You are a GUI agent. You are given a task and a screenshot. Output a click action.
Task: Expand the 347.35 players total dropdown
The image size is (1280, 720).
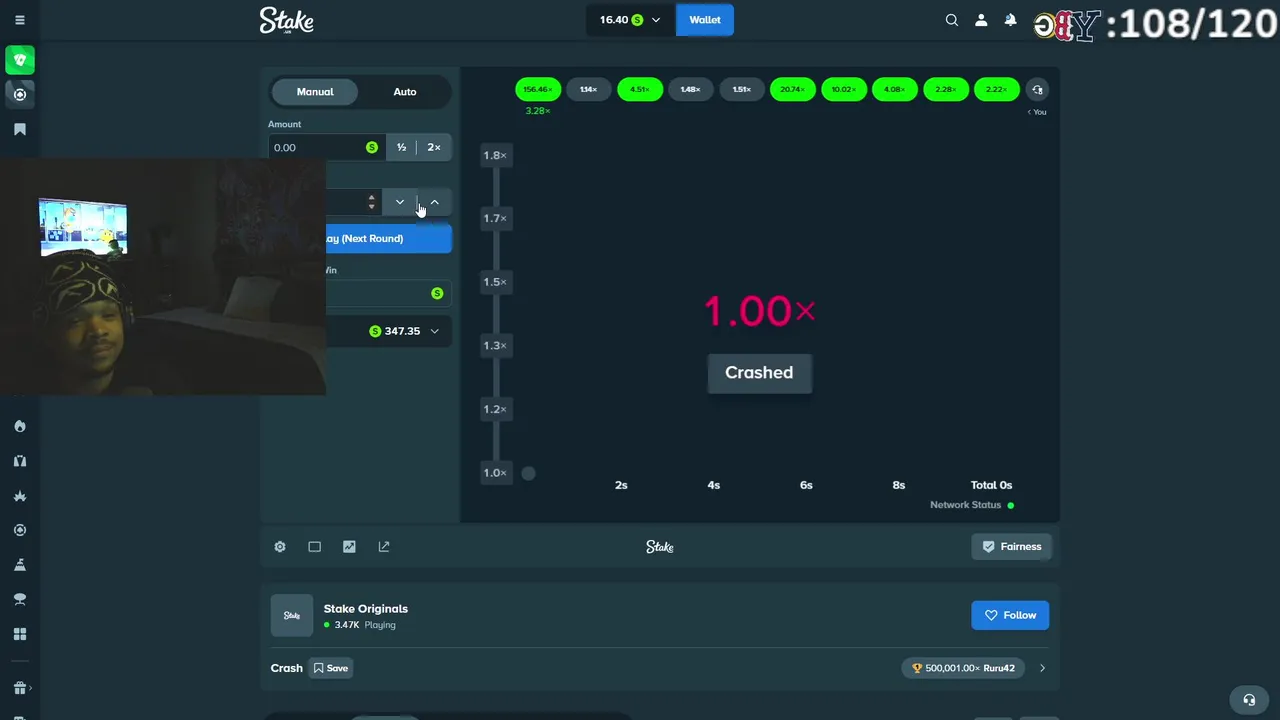pyautogui.click(x=389, y=331)
